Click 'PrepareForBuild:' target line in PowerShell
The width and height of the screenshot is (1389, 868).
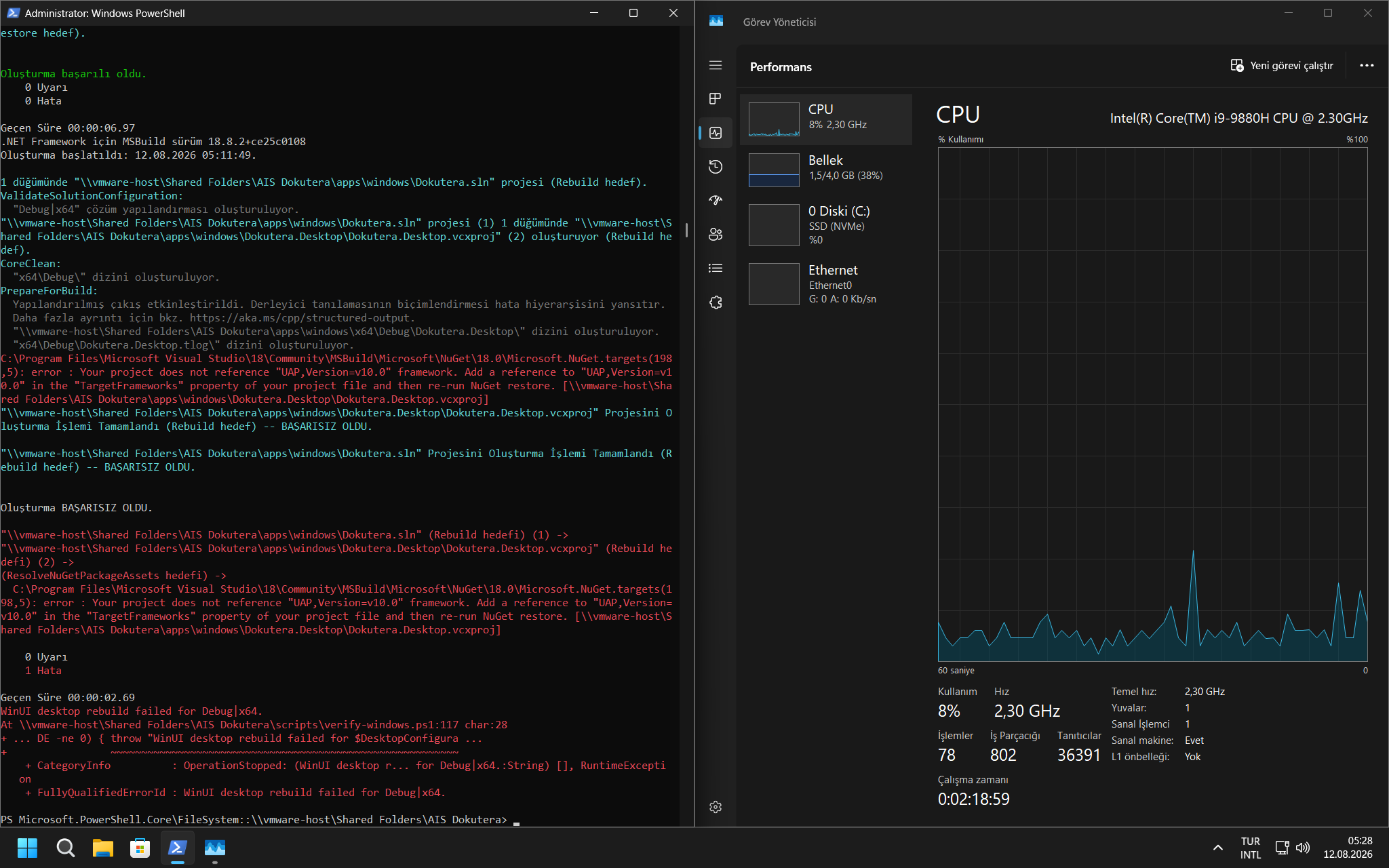[49, 290]
